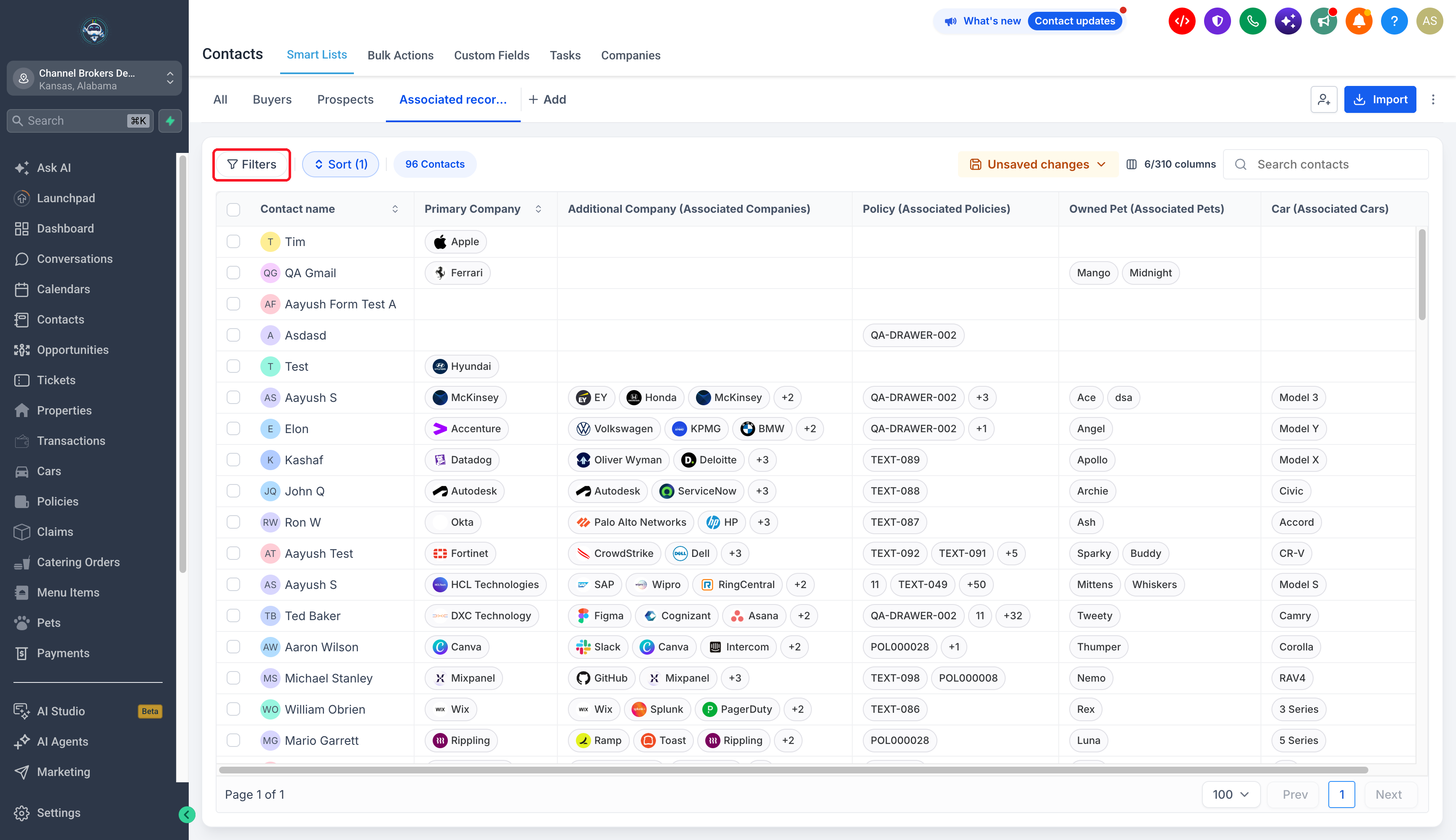The height and width of the screenshot is (840, 1456).
Task: Click the Import button
Action: (1380, 100)
